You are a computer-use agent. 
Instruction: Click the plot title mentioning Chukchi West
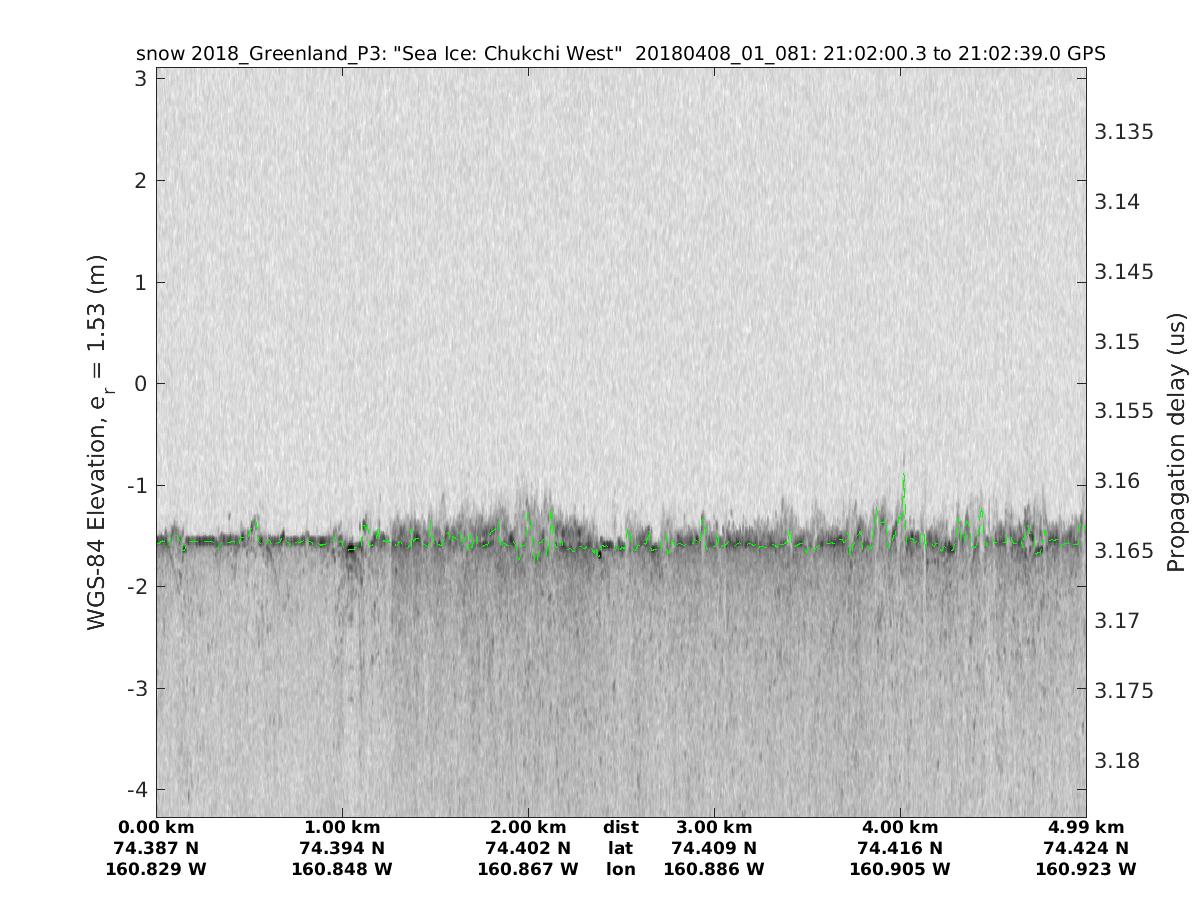click(620, 53)
